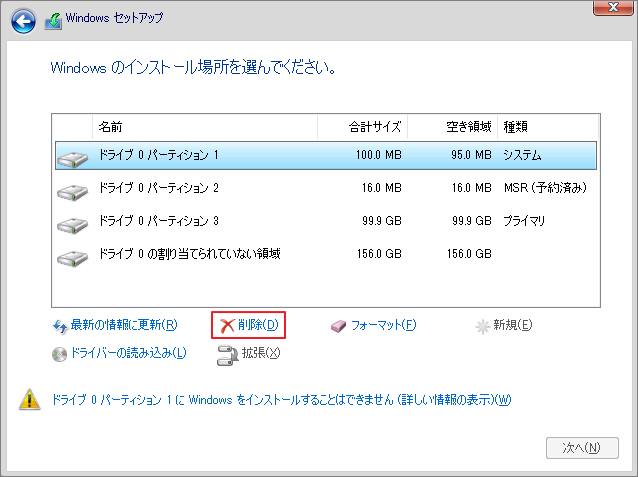The height and width of the screenshot is (477, 638).
Task: Click the yellow warning triangle icon
Action: [30, 400]
